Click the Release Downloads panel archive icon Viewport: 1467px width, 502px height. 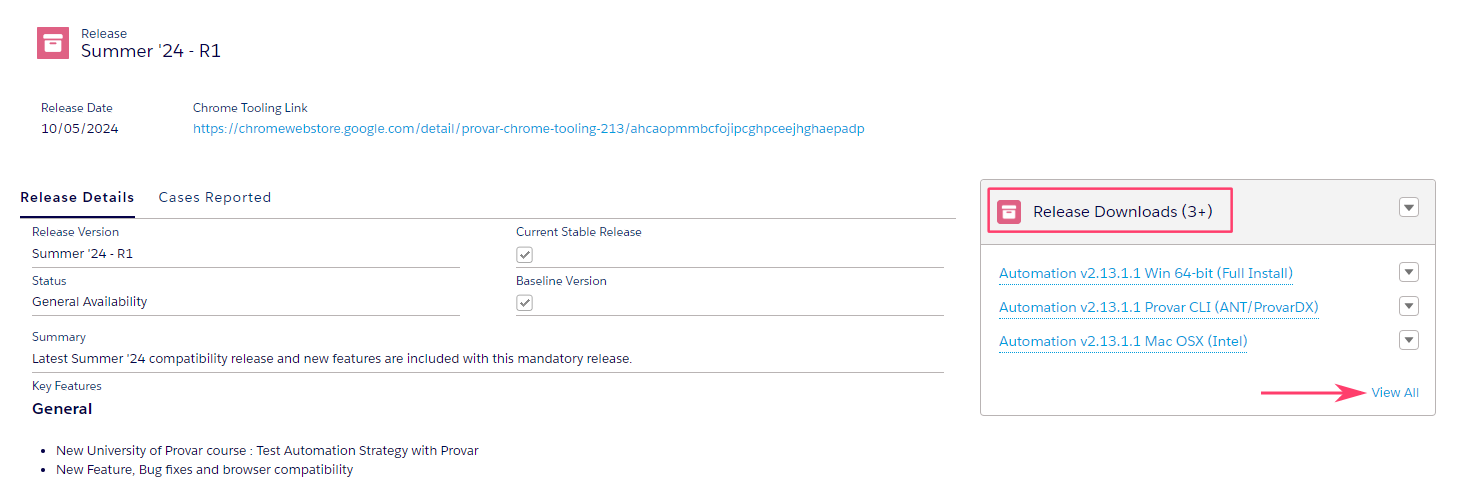(x=1009, y=211)
